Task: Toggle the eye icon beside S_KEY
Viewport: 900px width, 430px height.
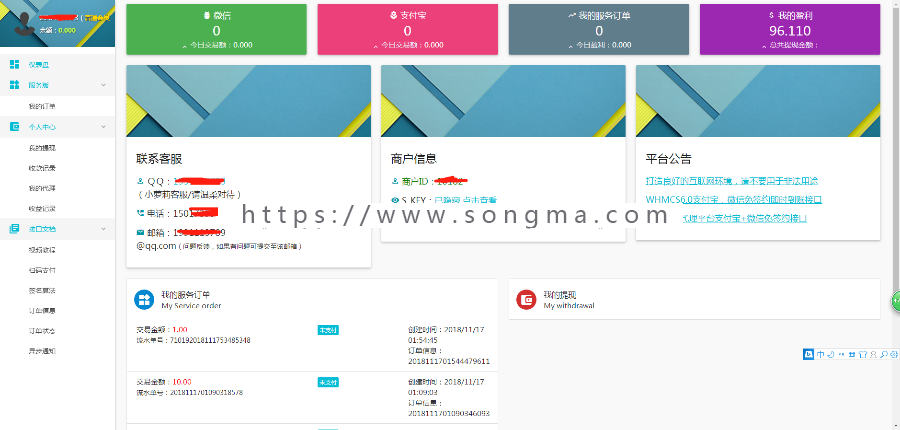Action: pyautogui.click(x=394, y=200)
